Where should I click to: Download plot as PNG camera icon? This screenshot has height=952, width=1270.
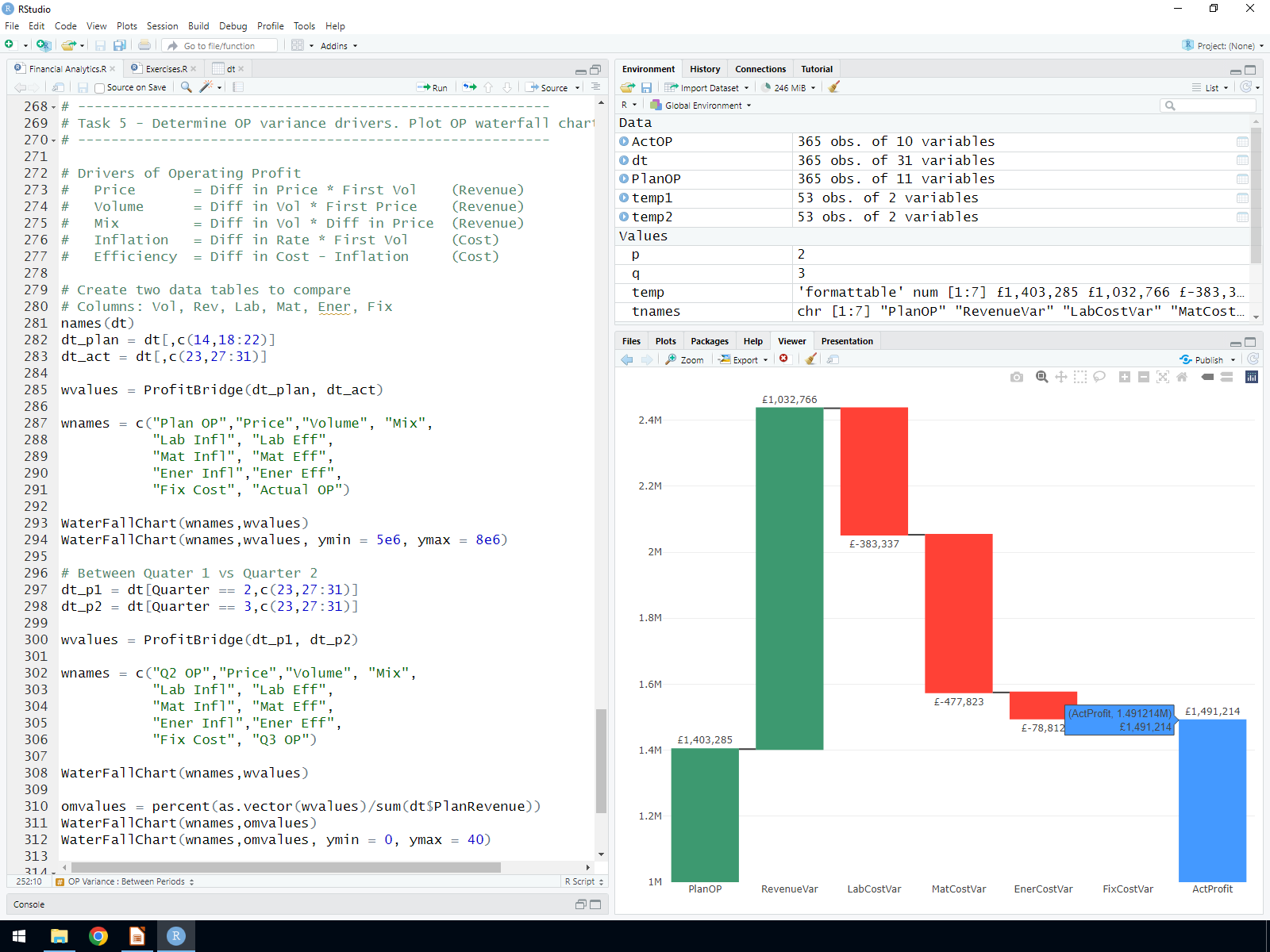point(1016,377)
